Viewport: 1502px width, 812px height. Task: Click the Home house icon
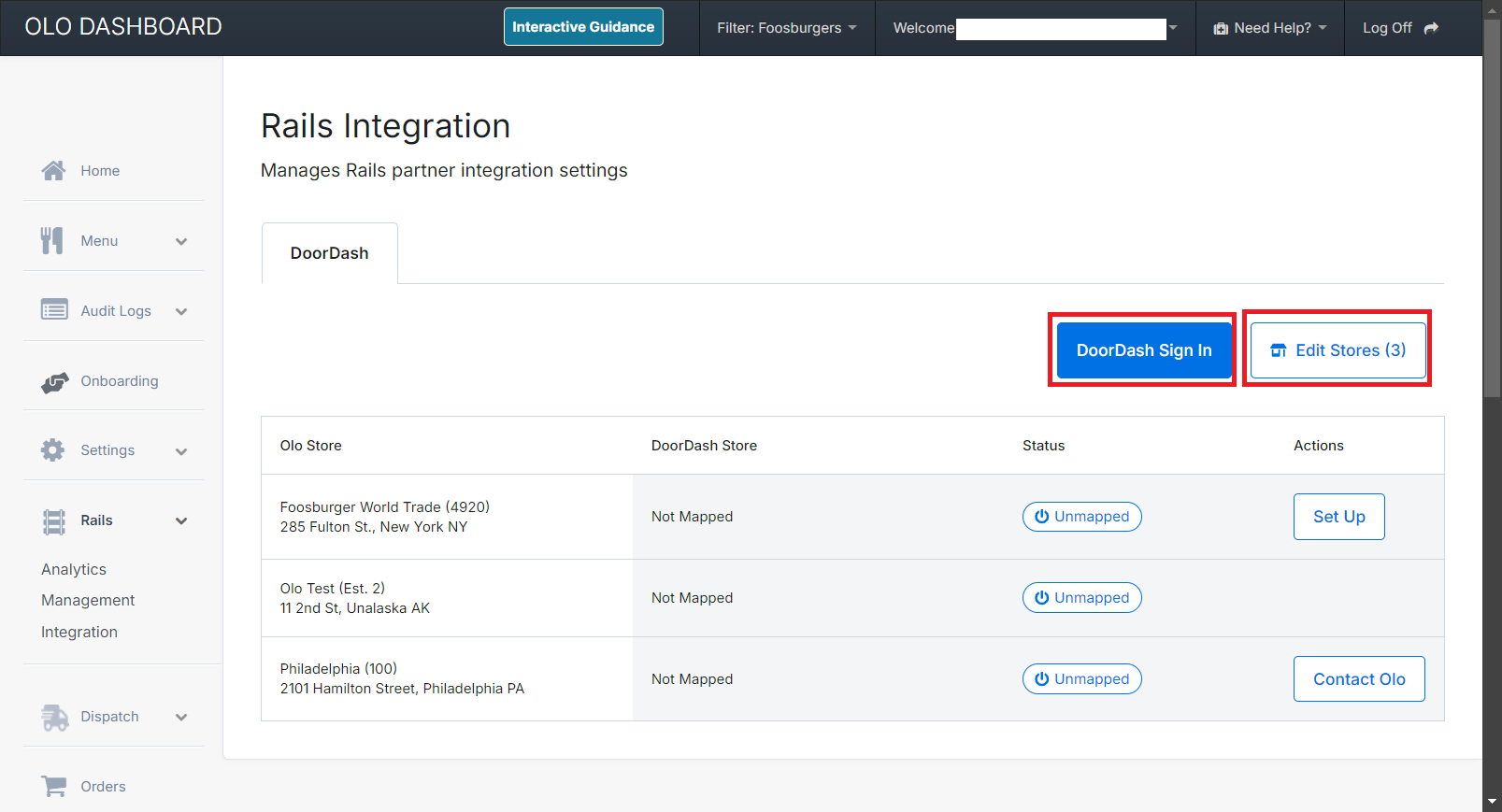pyautogui.click(x=53, y=170)
